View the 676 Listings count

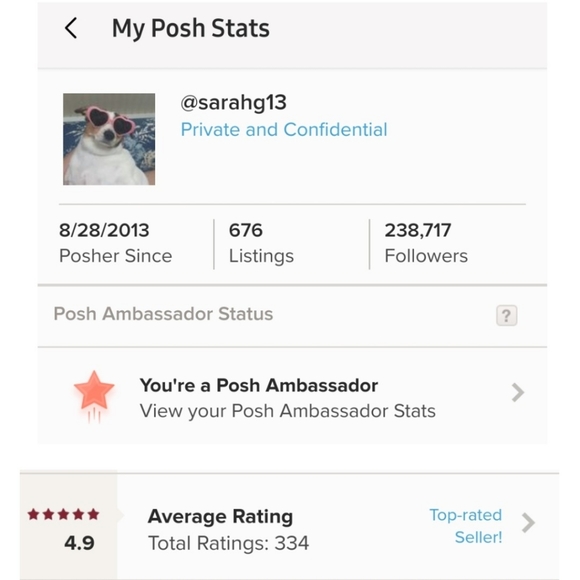[261, 243]
